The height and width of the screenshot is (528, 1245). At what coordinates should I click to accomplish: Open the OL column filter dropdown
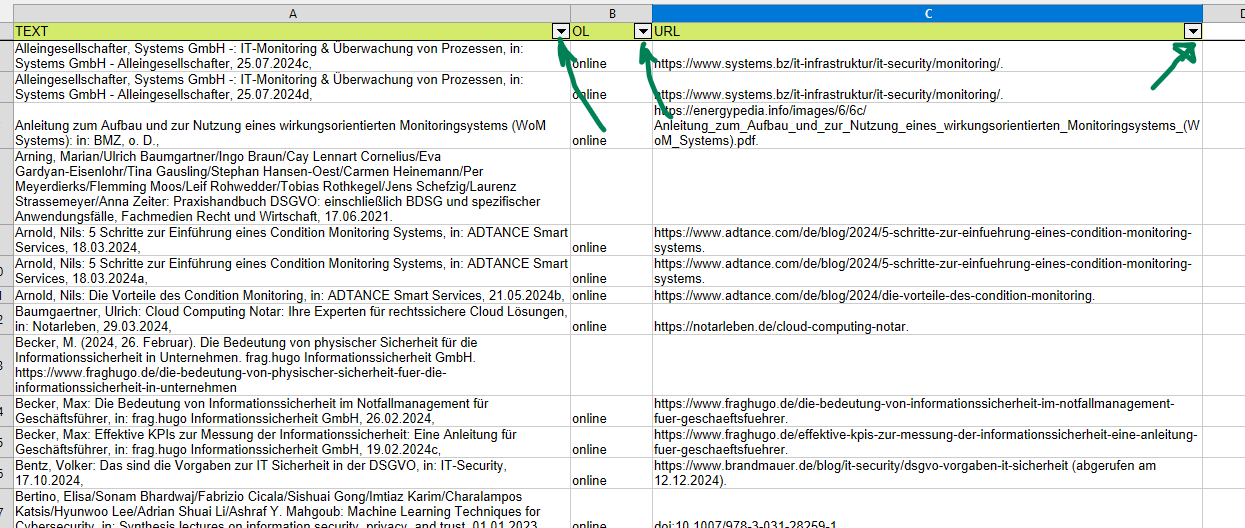(643, 32)
